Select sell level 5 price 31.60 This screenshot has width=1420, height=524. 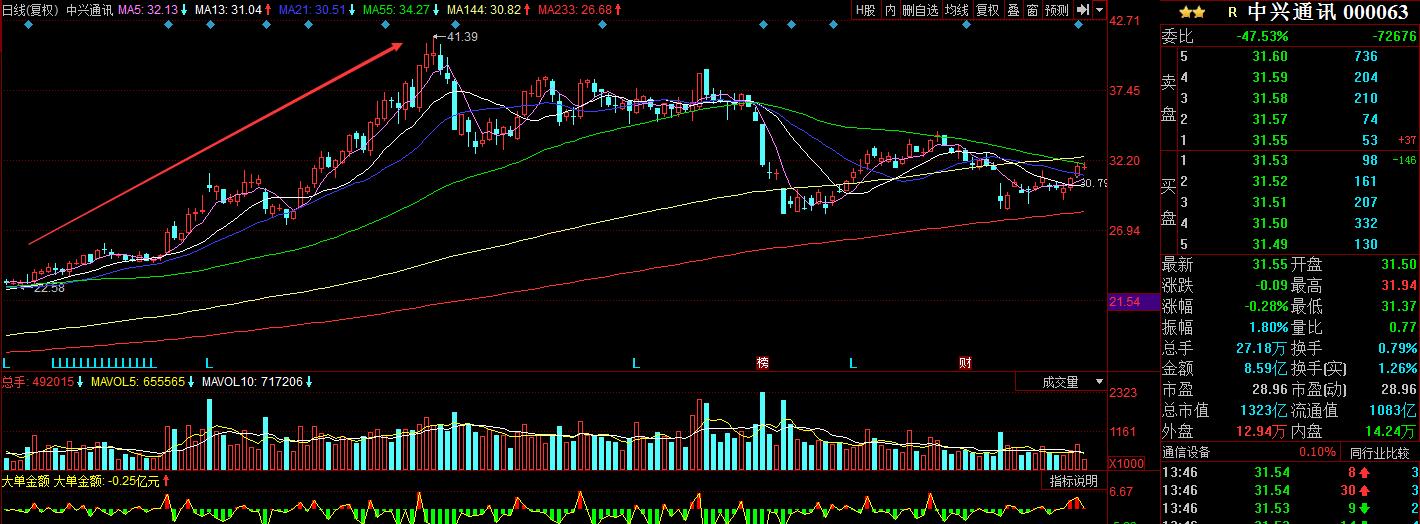pyautogui.click(x=1270, y=57)
